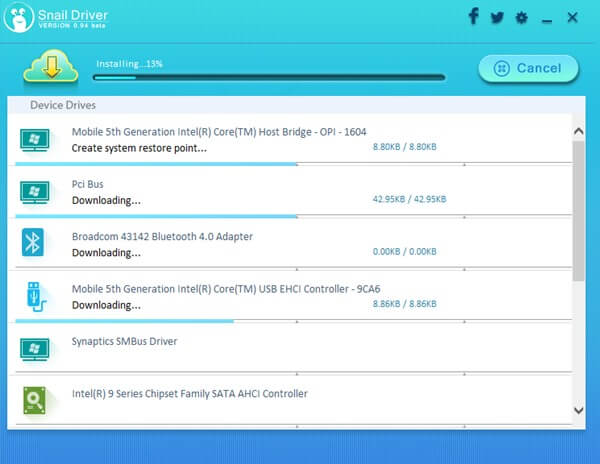Click the hard disk icon for SATA AHCI Controller
Viewport: 600px width, 464px height.
coord(34,401)
